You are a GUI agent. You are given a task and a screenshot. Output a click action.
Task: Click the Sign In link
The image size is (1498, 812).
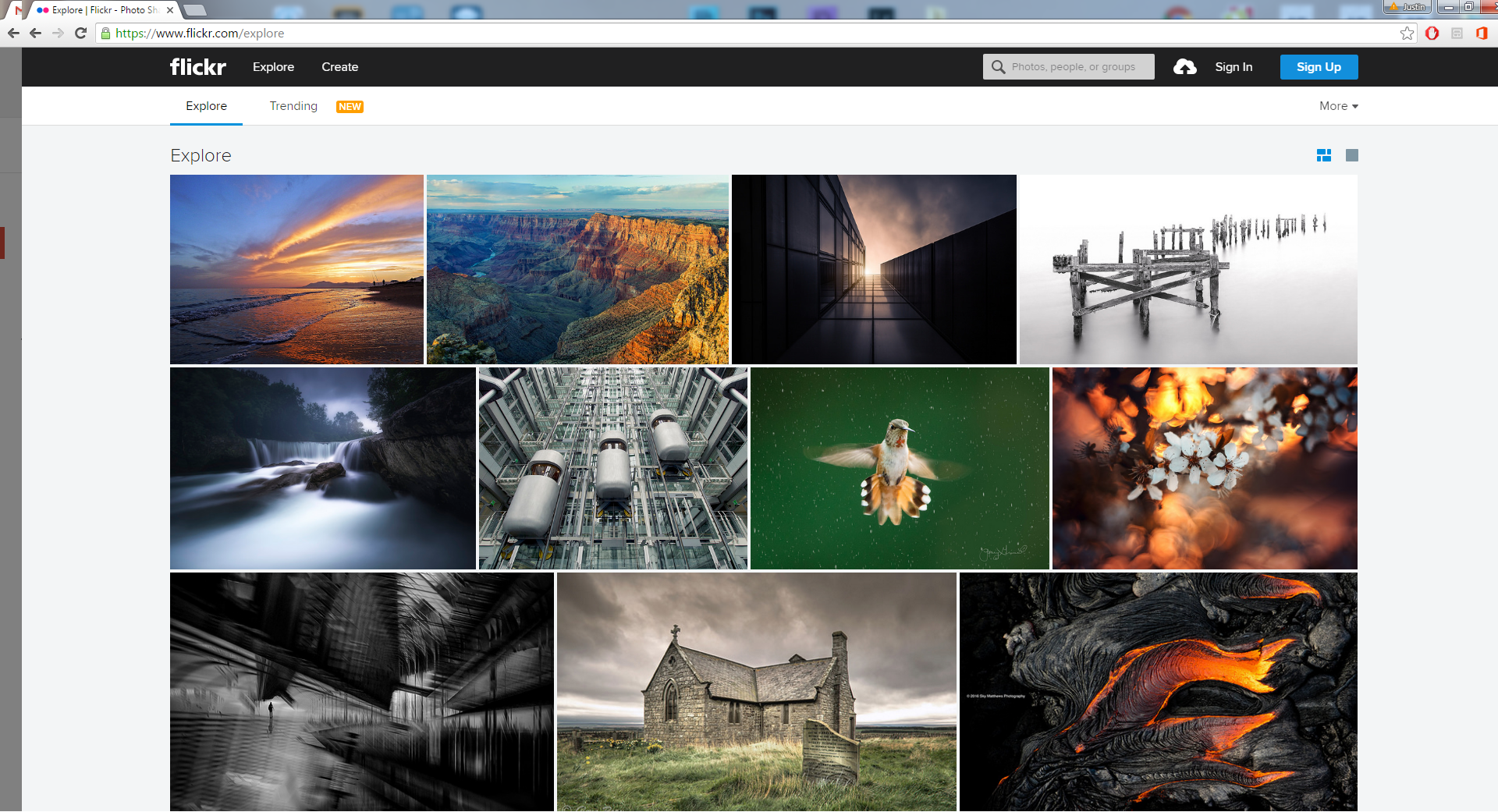(1234, 67)
